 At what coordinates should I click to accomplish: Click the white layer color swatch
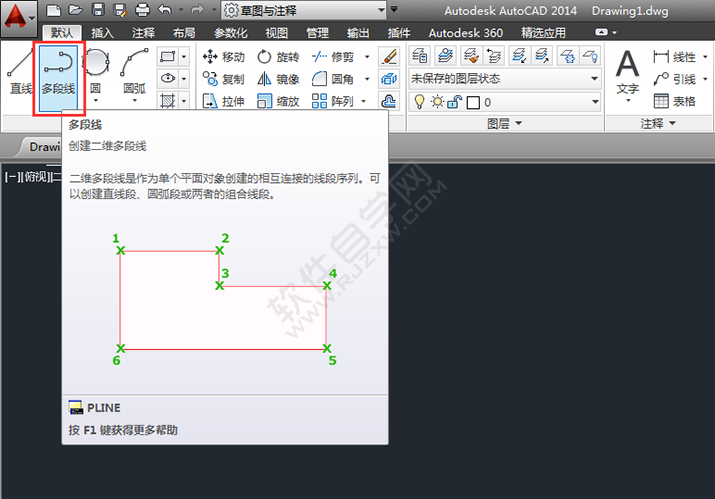tap(472, 102)
